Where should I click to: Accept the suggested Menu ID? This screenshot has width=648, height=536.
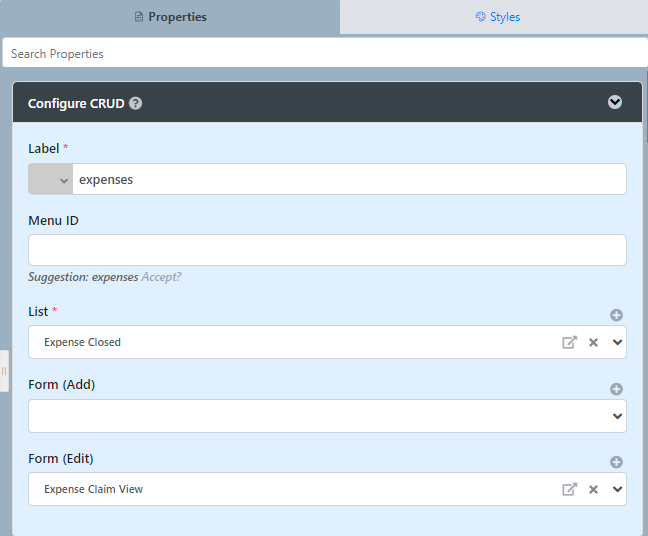pos(161,277)
